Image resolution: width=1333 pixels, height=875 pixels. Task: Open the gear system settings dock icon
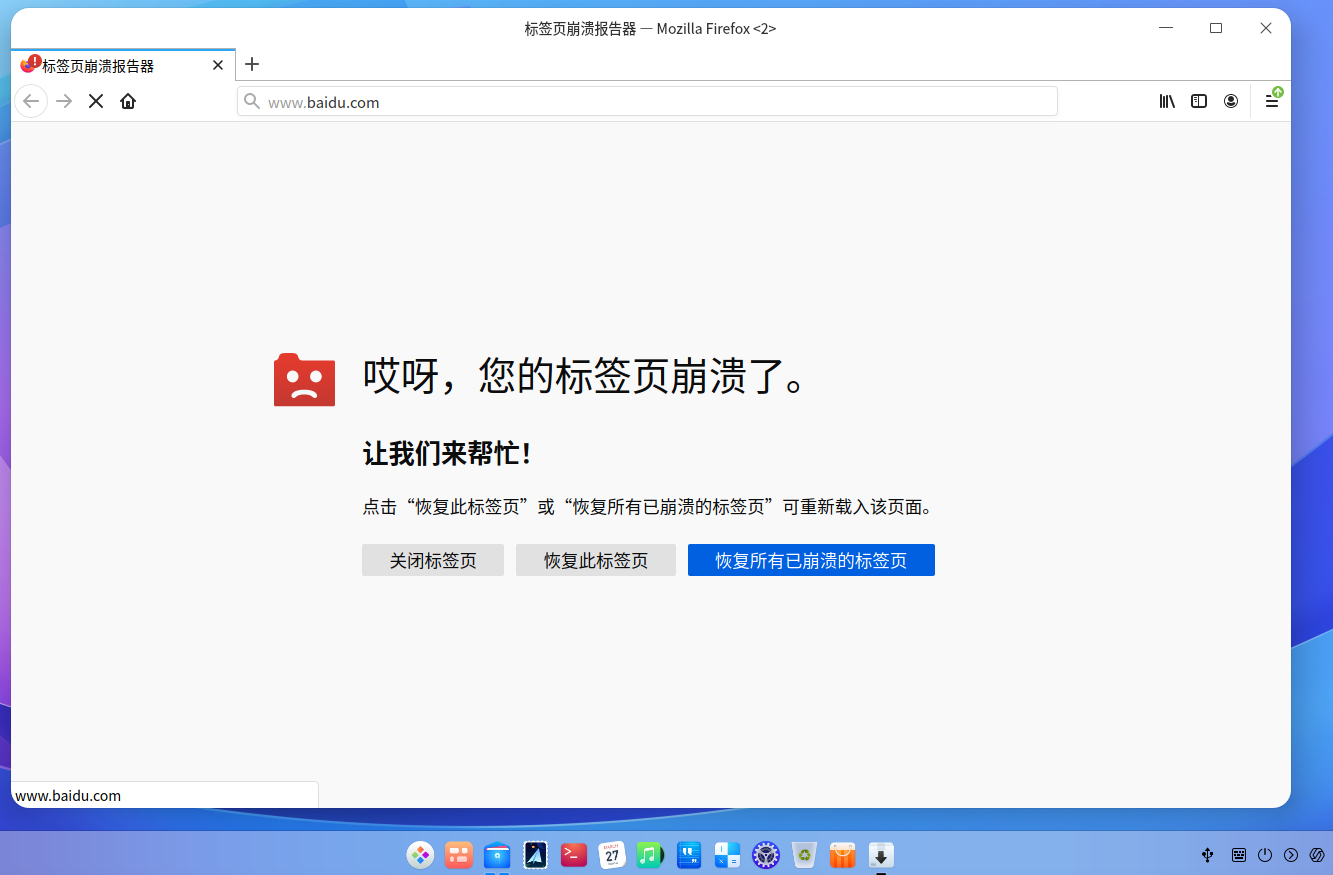(x=766, y=855)
